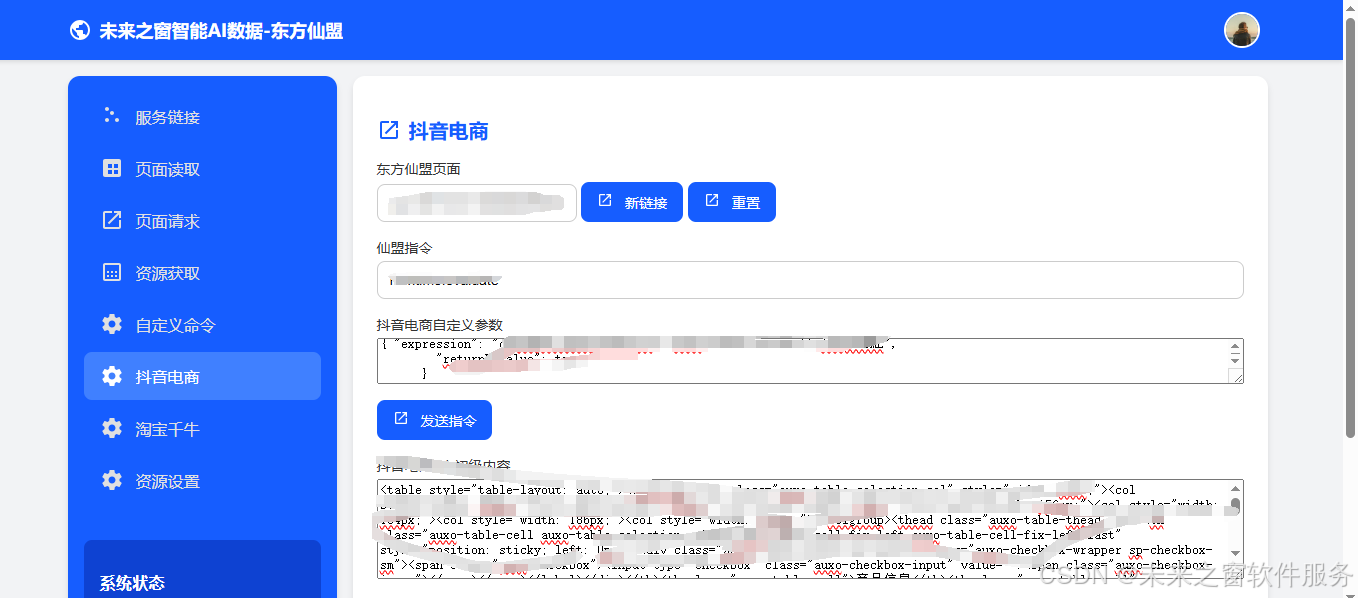
Task: Click the icon inside the 重置 button
Action: [712, 201]
